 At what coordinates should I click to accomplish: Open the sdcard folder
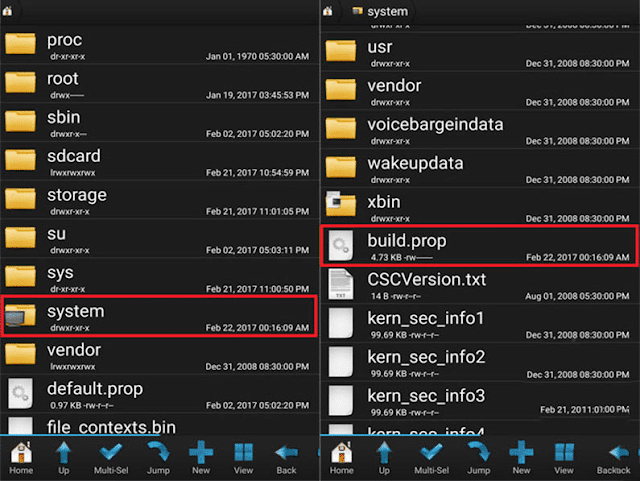pyautogui.click(x=160, y=162)
